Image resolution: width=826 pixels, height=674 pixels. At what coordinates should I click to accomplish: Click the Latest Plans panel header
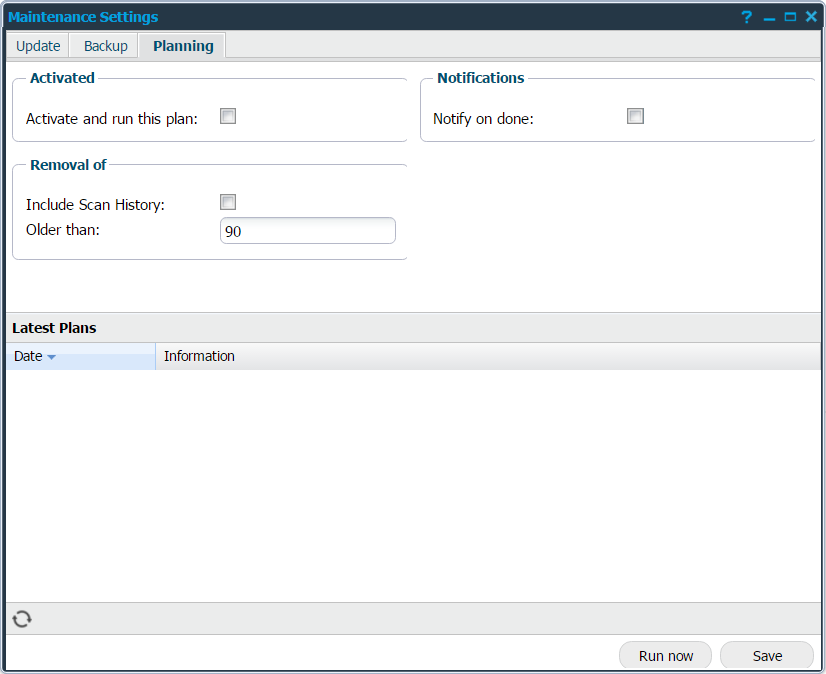(x=54, y=328)
